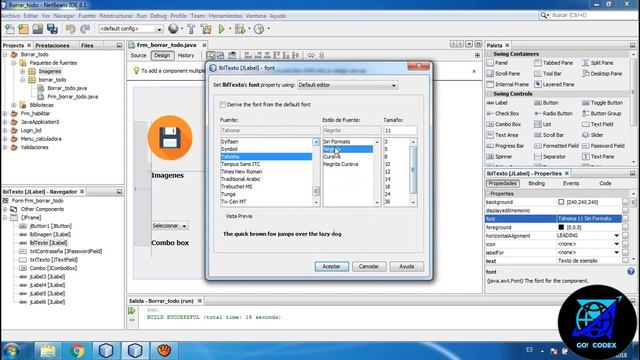Click the help question mark in Properties
Screen dimensions: 640x360
tap(631, 271)
